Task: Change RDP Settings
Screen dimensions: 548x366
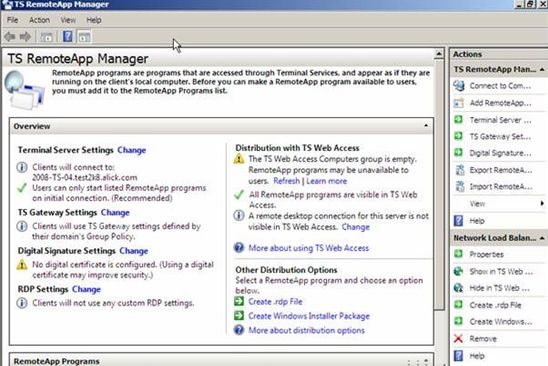Action: (86, 289)
